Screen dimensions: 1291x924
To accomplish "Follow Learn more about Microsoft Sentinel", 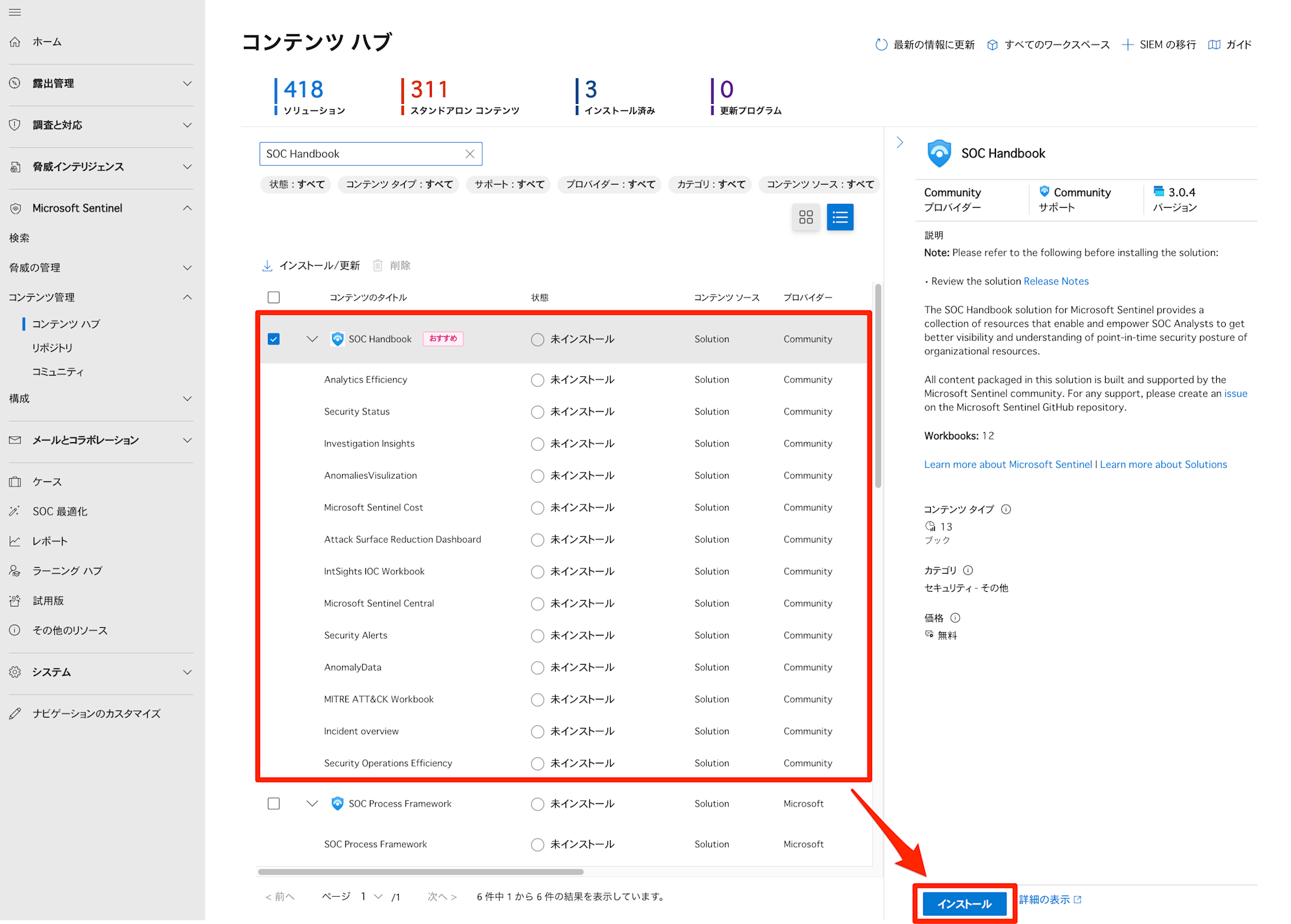I will tap(1008, 465).
